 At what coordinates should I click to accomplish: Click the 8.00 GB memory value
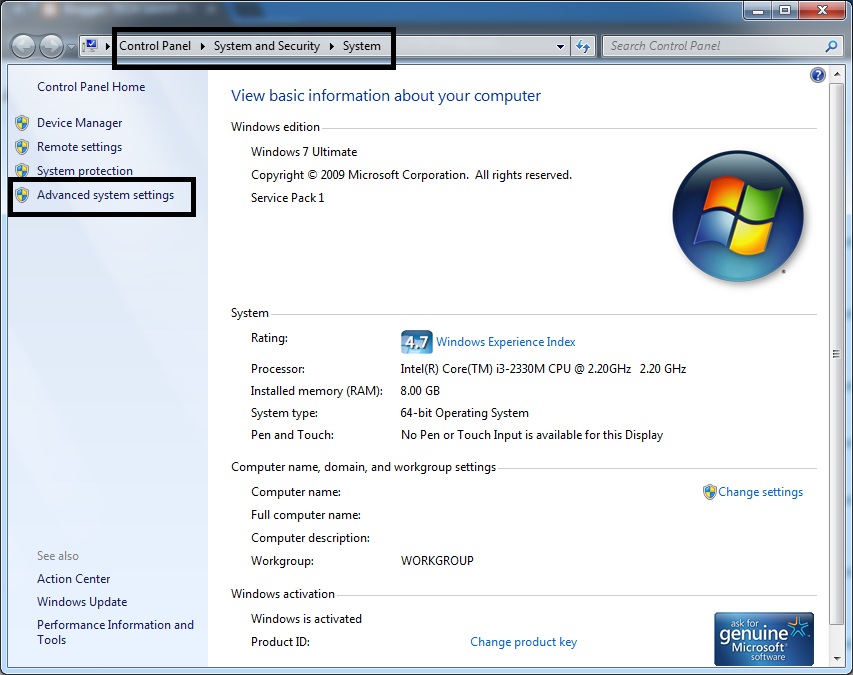[x=420, y=391]
